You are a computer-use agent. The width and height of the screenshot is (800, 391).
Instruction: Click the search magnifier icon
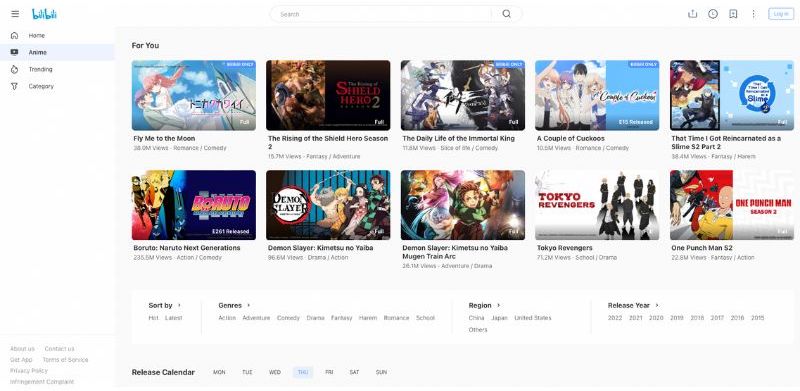coord(506,14)
